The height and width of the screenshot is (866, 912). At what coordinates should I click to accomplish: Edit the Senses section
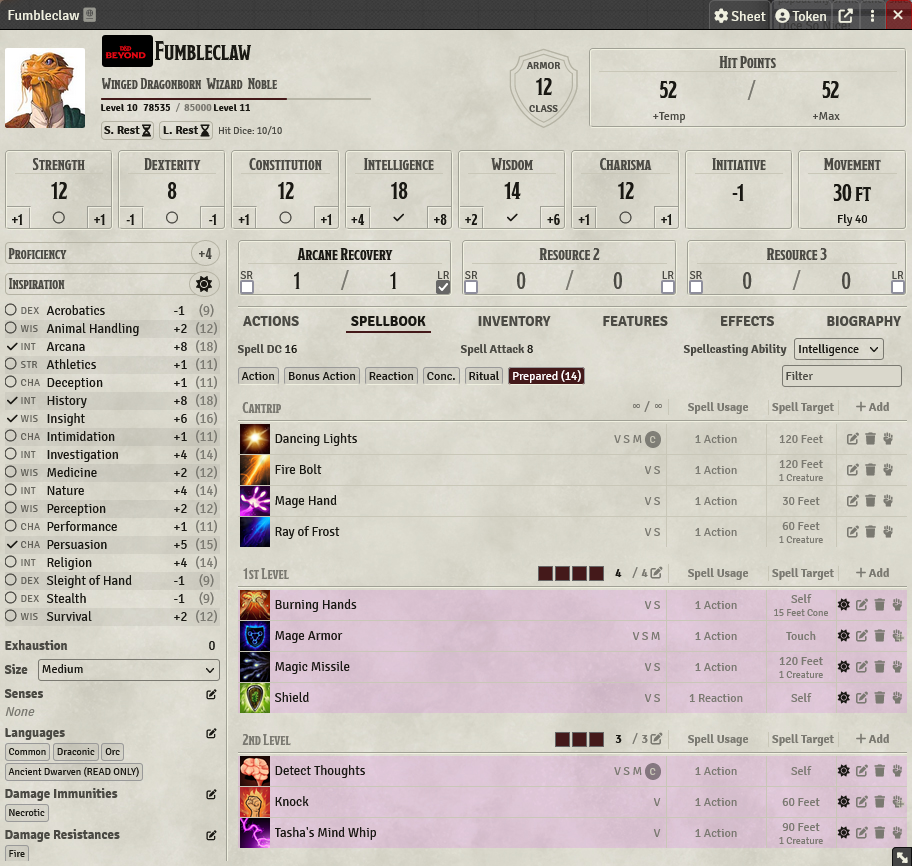point(211,694)
